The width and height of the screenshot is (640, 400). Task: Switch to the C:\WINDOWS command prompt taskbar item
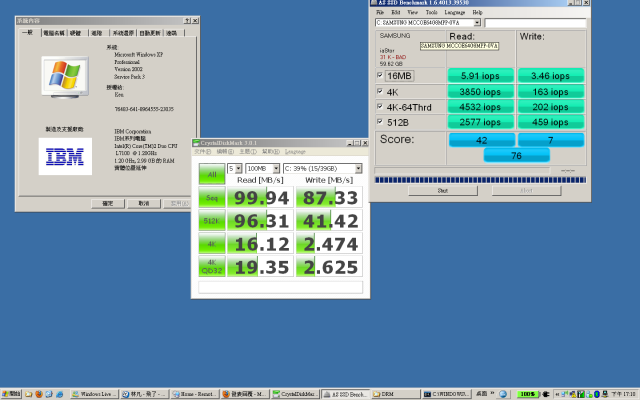446,394
